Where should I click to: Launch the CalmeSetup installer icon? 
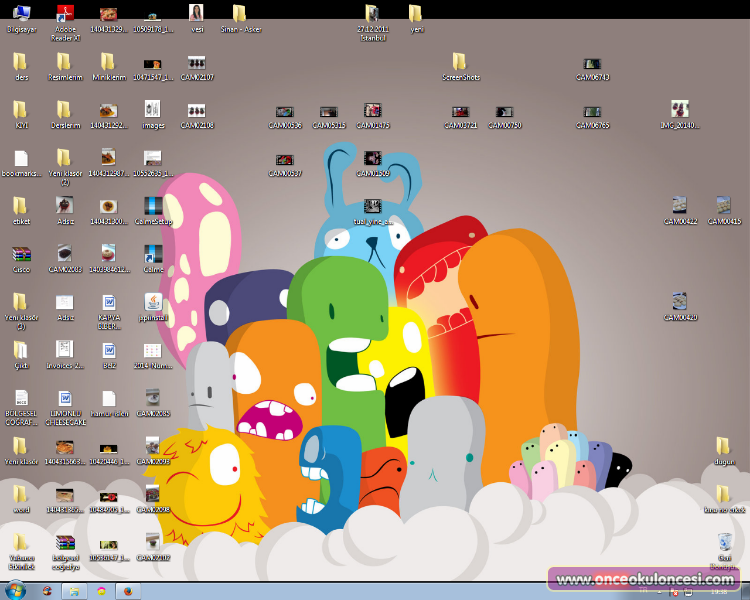[x=152, y=205]
